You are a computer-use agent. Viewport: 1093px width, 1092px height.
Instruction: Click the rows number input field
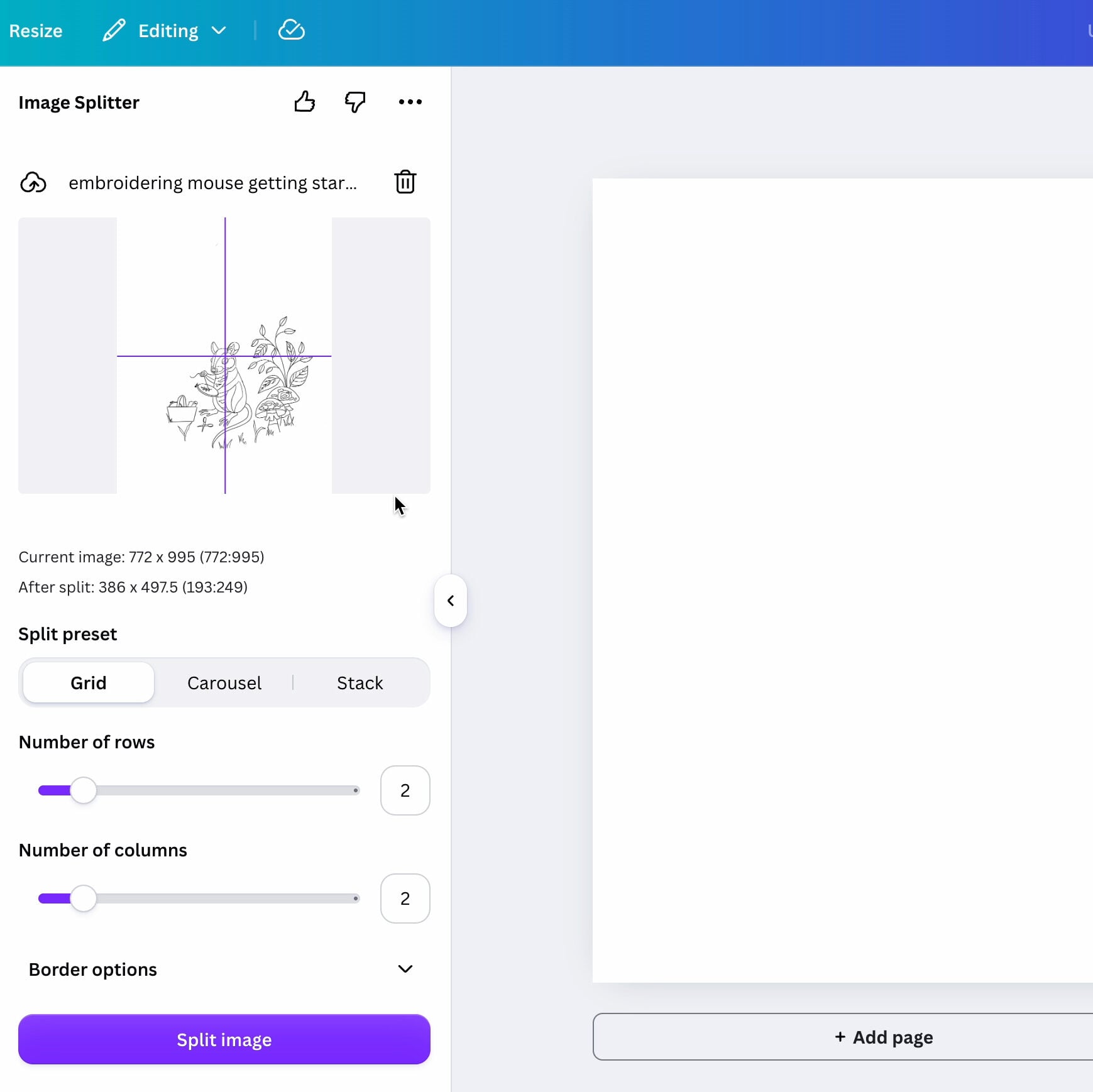(x=405, y=790)
